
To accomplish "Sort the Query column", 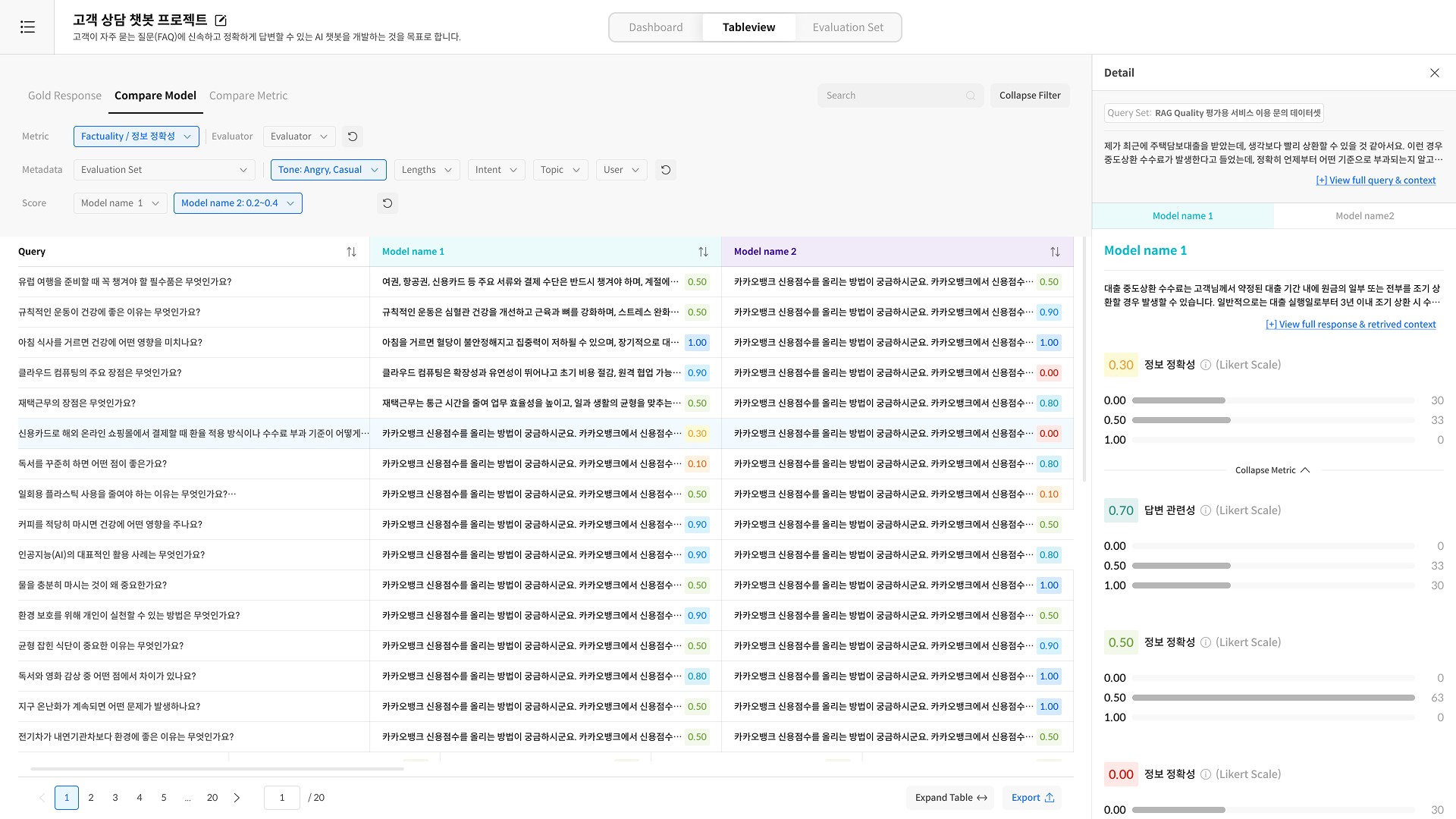I will 351,252.
